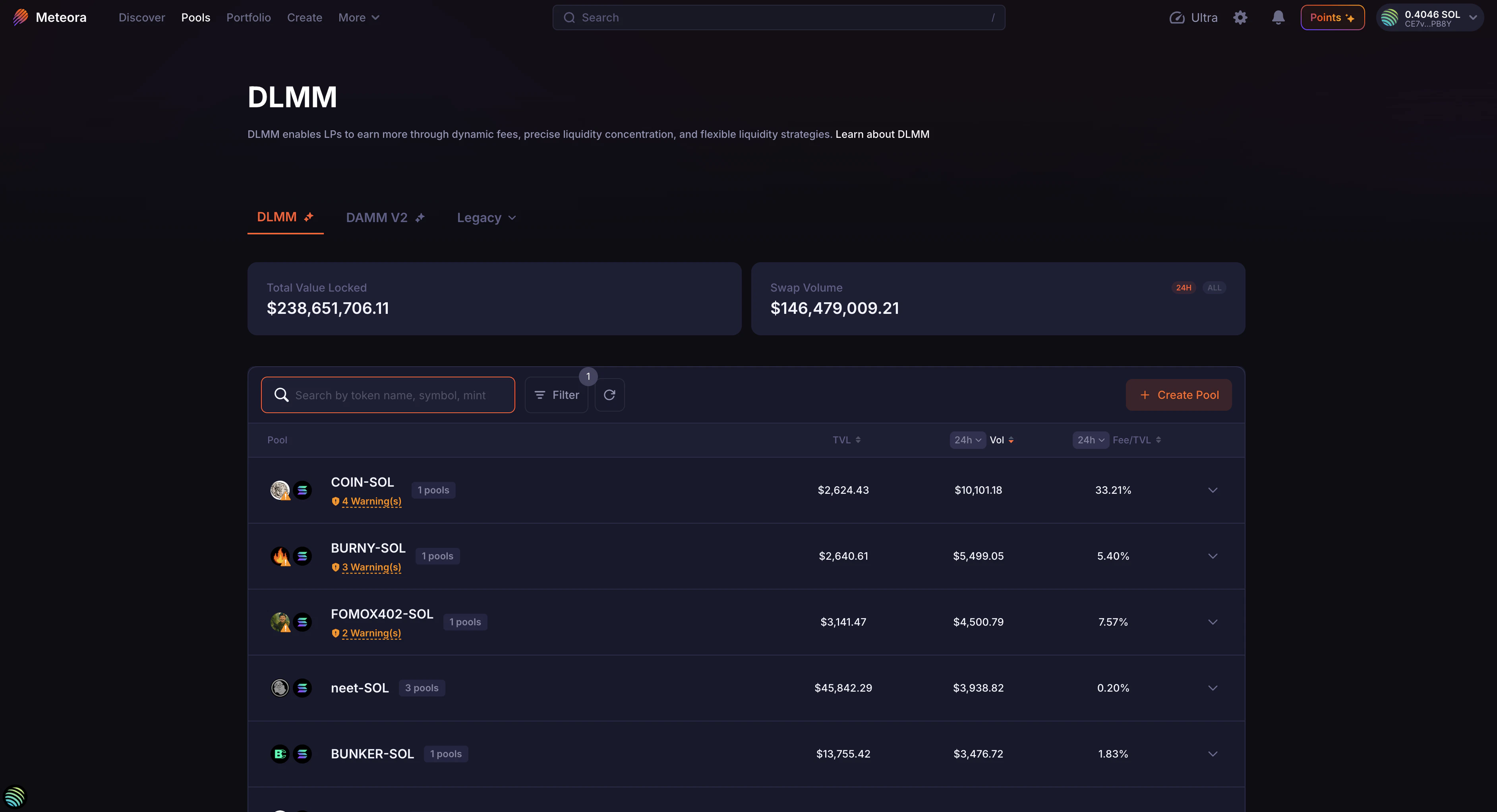Open the More navigation dropdown

pos(359,17)
